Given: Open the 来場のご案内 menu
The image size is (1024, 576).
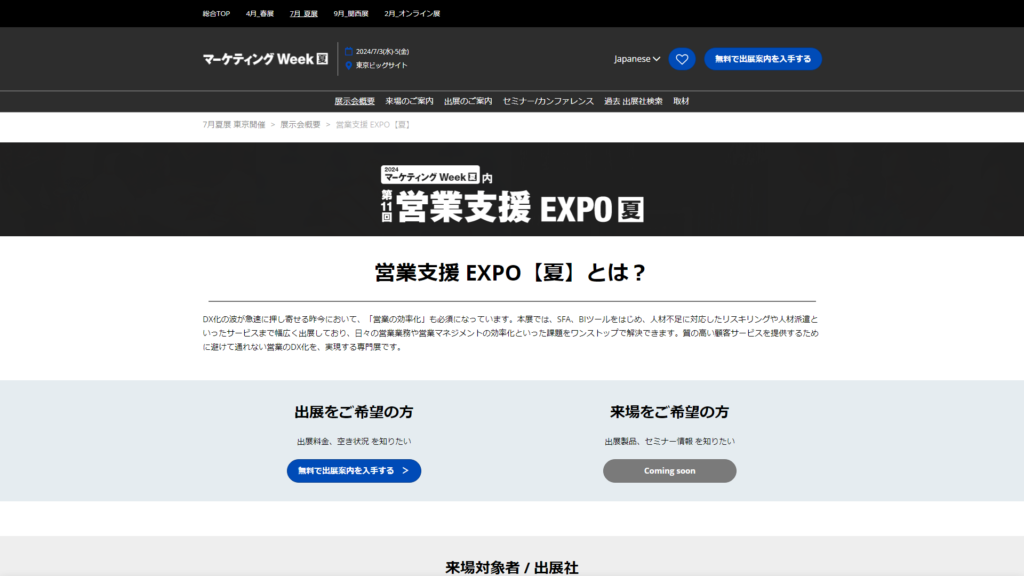Looking at the screenshot, I should tap(409, 101).
